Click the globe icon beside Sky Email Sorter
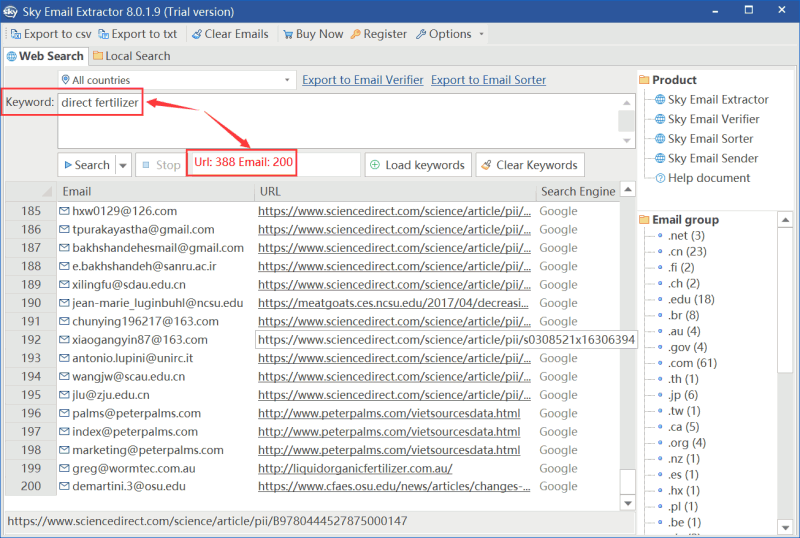 point(660,138)
